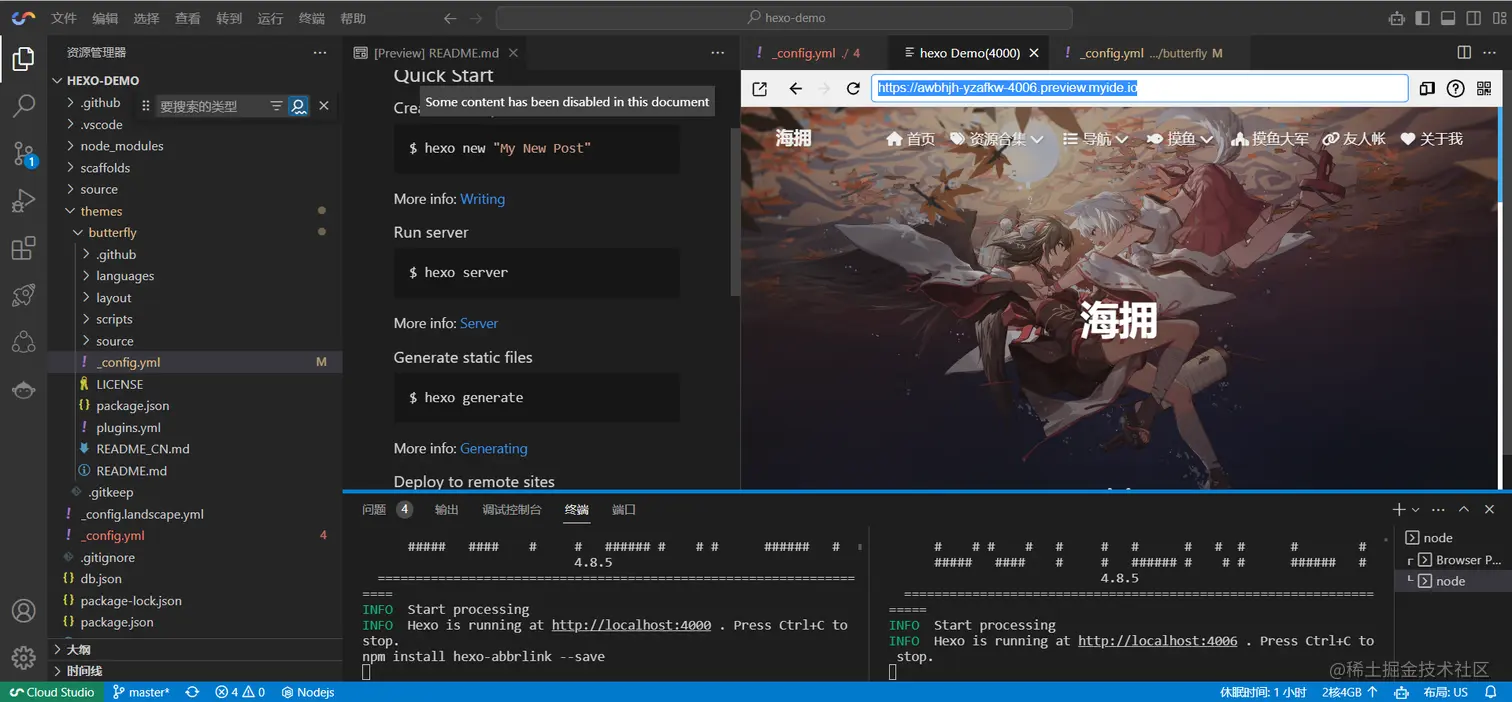The image size is (1512, 702).
Task: Expand the languages folder
Action: pyautogui.click(x=125, y=276)
